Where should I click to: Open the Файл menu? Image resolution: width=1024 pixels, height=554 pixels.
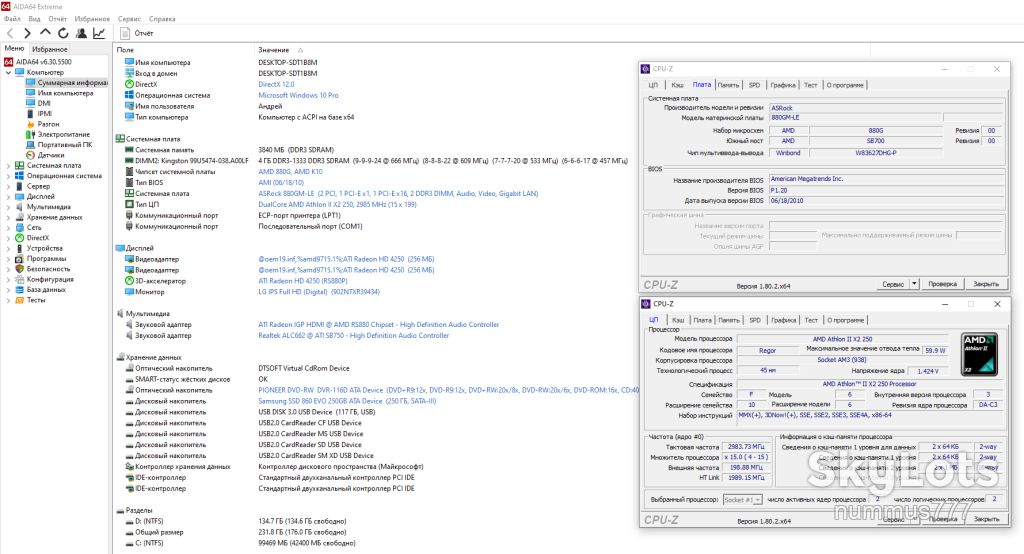12,19
